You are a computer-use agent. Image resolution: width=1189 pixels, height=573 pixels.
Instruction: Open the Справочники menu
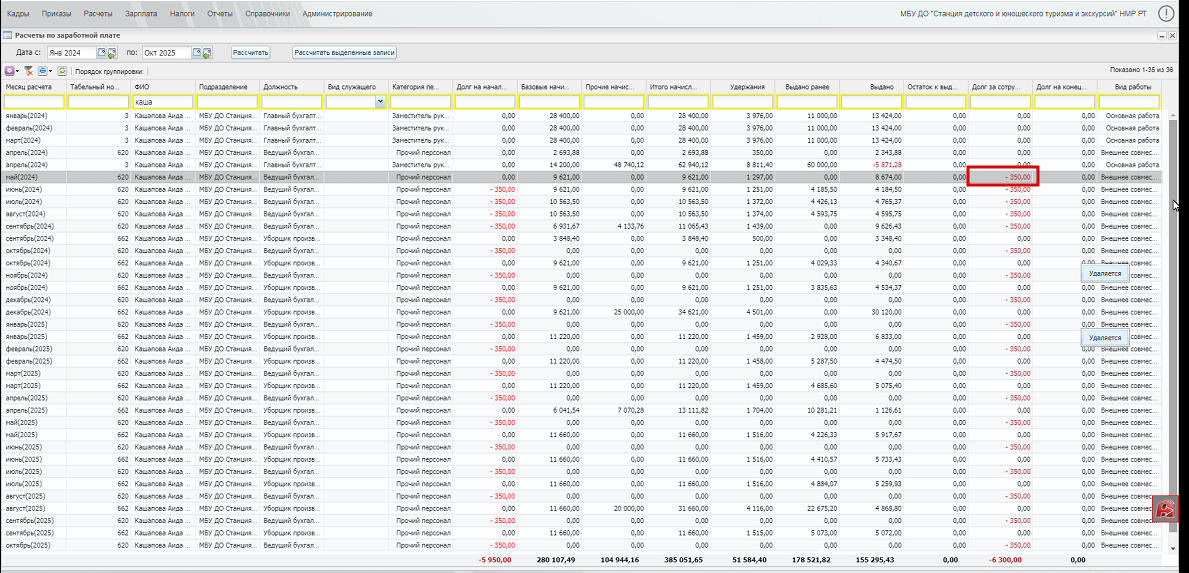pyautogui.click(x=267, y=14)
